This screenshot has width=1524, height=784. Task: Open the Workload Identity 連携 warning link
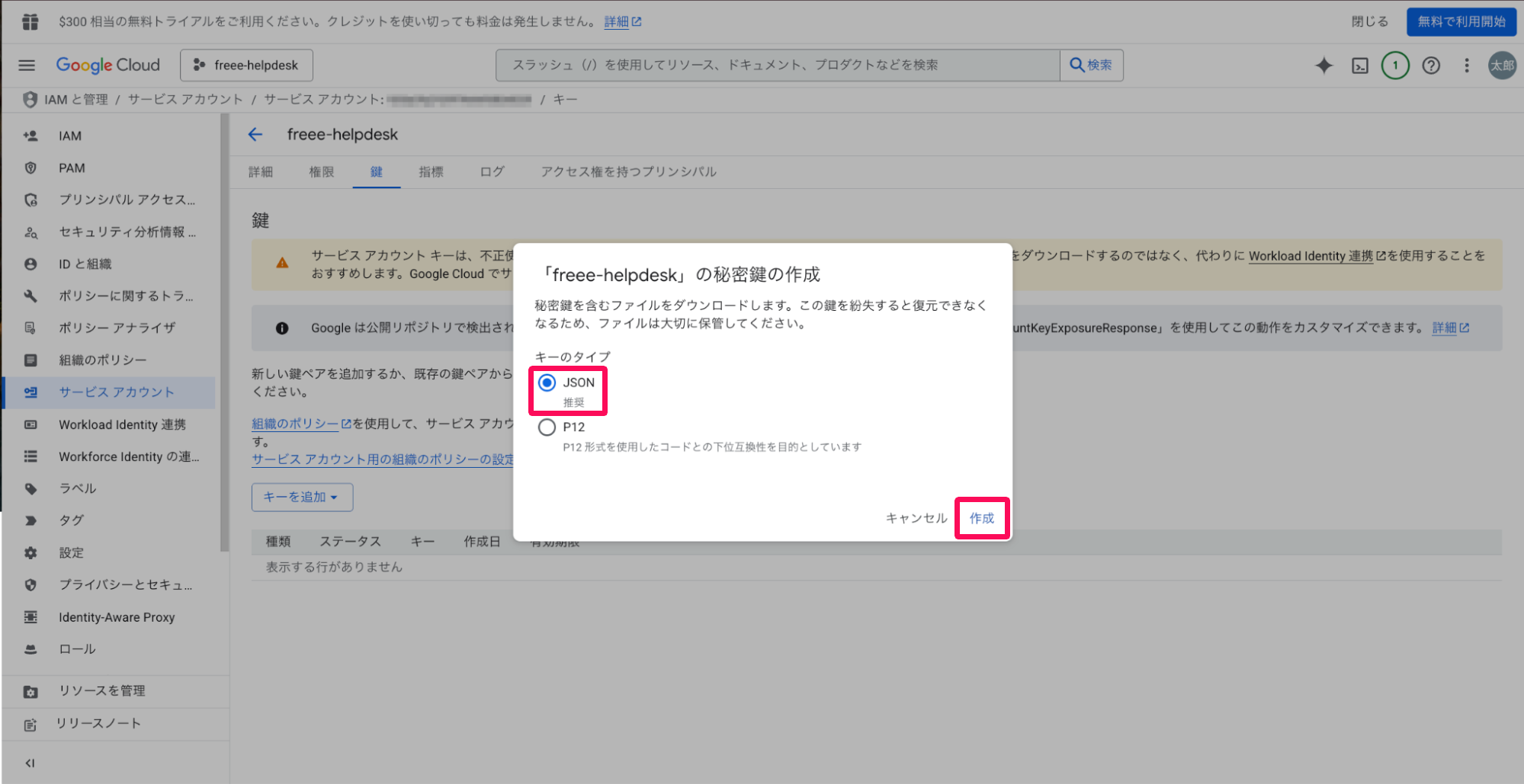pos(1317,256)
